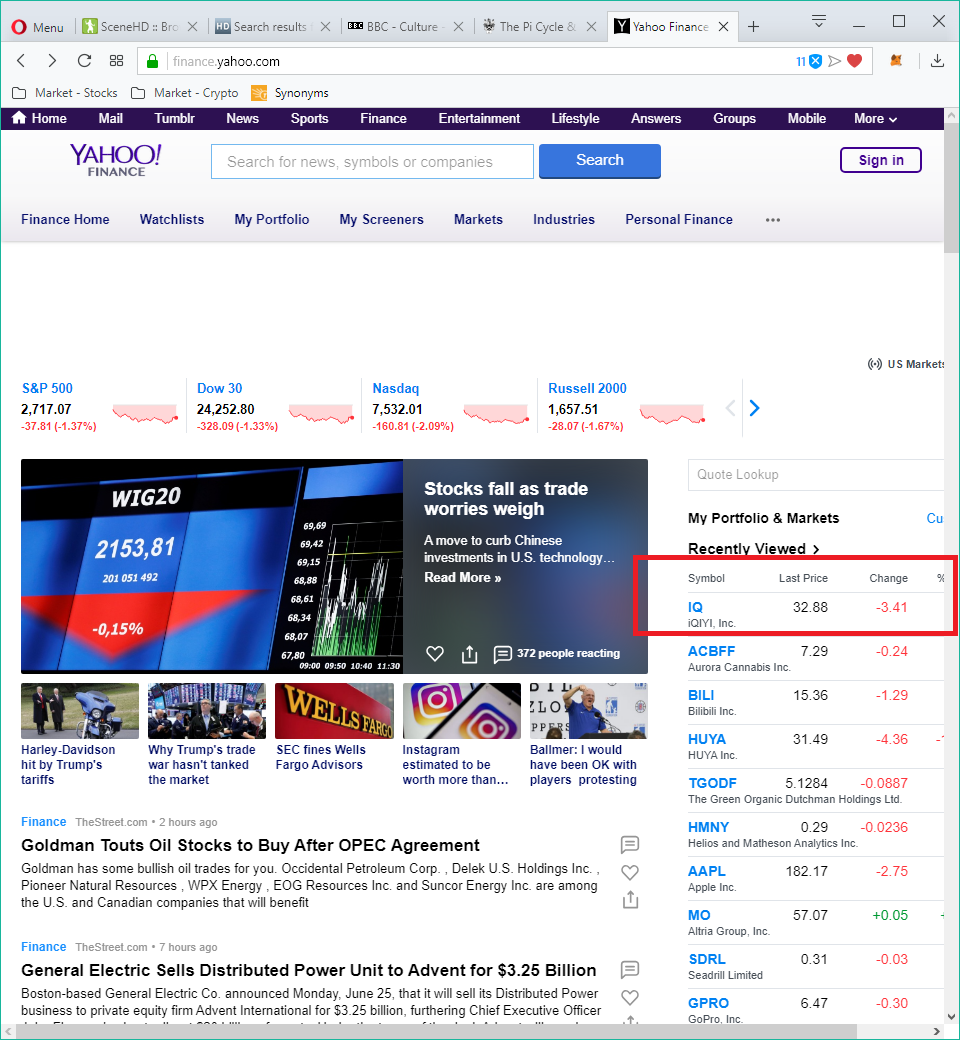
Task: Like the Stocks fall story with heart icon
Action: (435, 653)
